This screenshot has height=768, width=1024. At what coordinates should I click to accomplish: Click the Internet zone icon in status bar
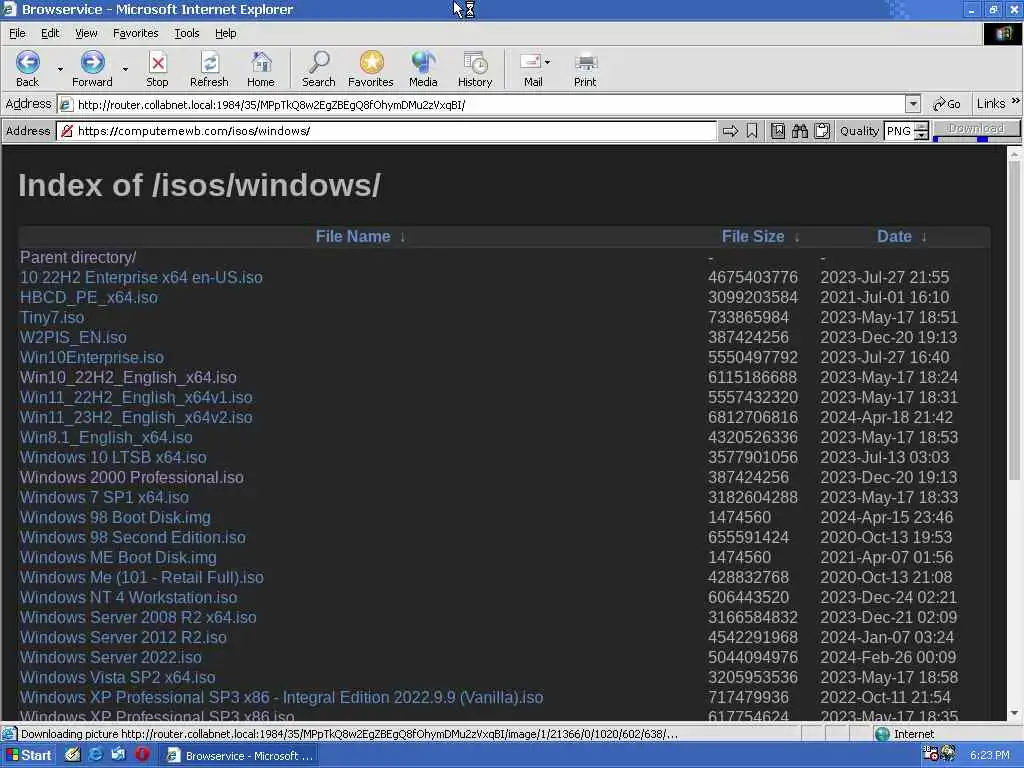pos(882,734)
